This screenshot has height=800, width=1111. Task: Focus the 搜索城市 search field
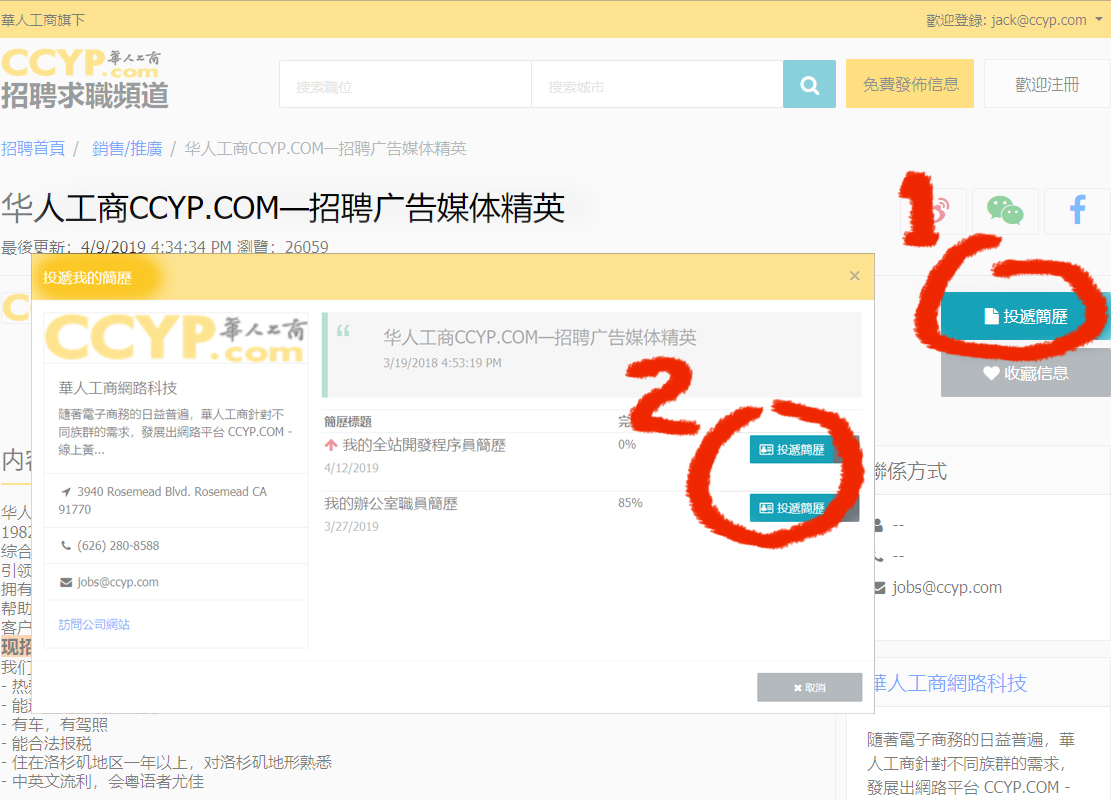pos(657,84)
